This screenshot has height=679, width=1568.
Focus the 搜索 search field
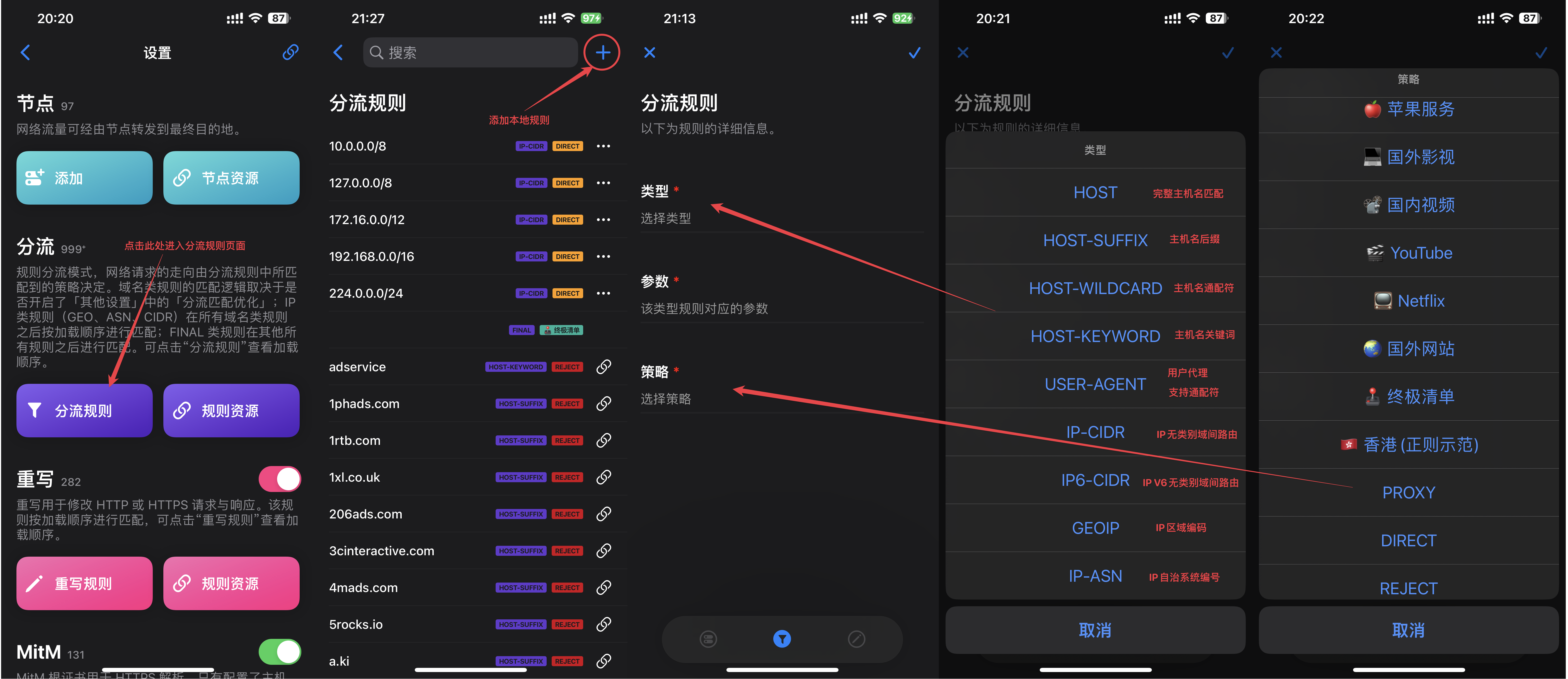471,52
